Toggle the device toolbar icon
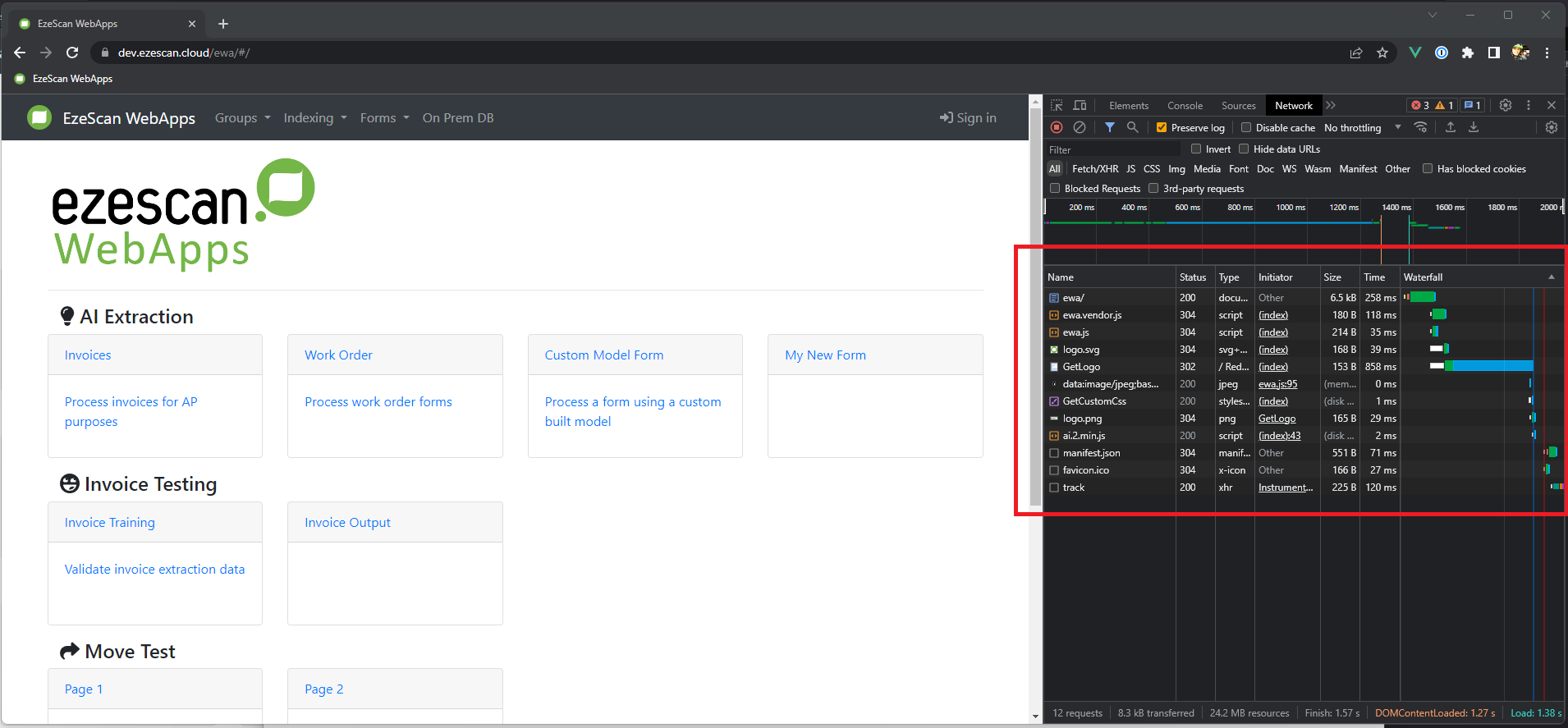Screen dimensions: 1568x728 [1080, 105]
